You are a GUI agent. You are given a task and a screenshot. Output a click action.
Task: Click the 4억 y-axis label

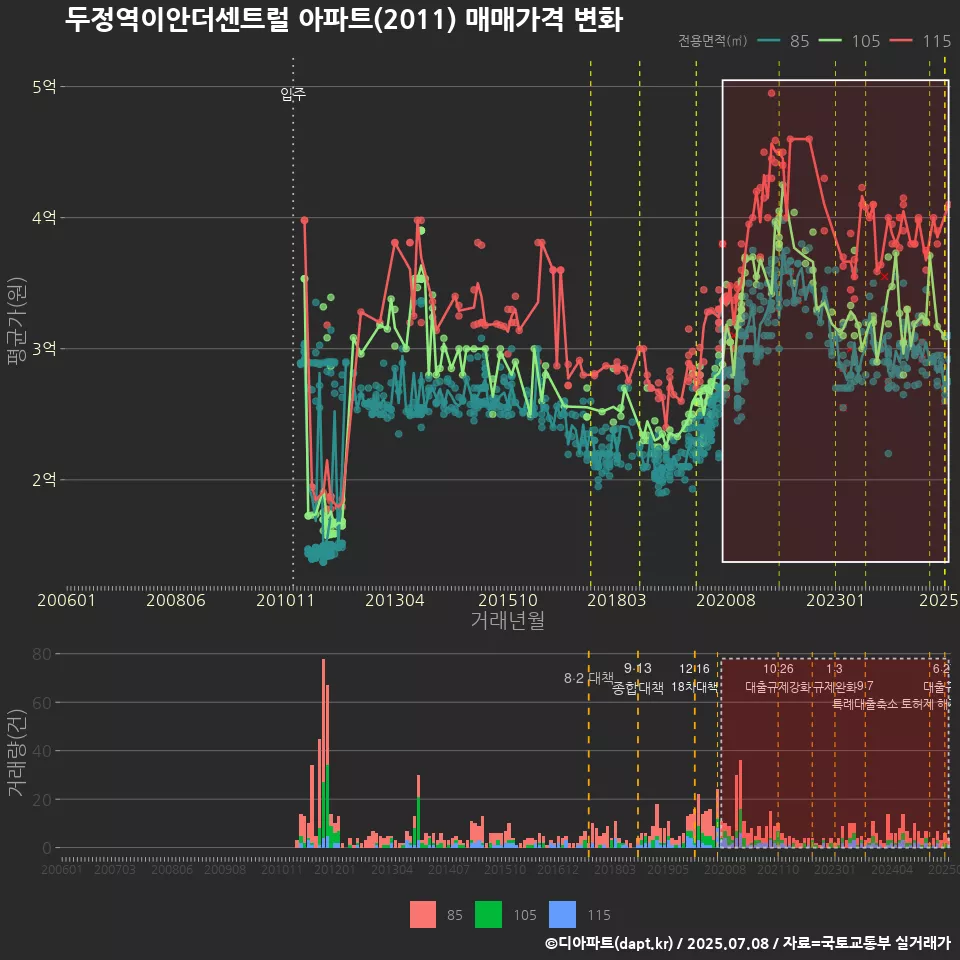[x=44, y=217]
